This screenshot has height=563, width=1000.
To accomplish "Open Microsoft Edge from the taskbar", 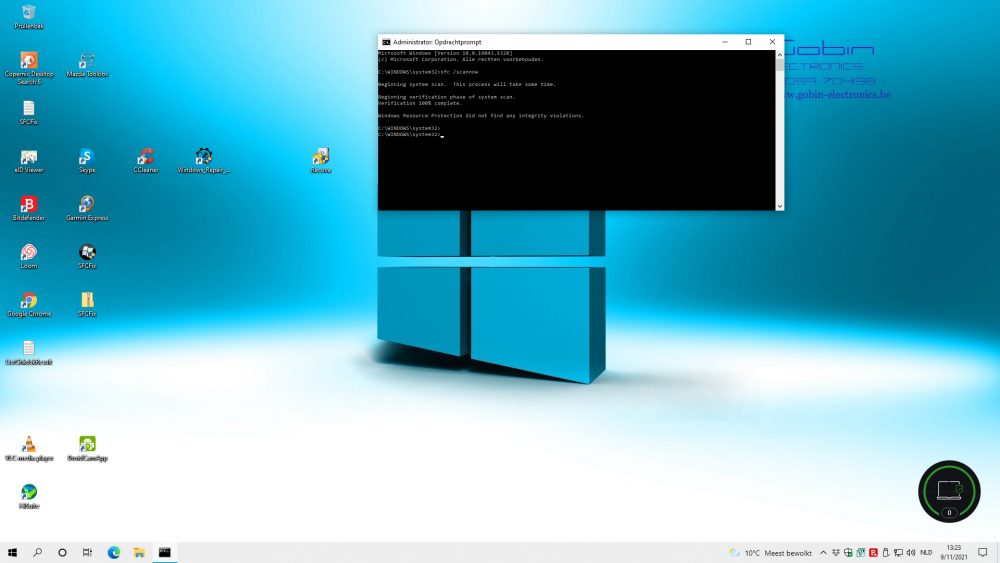I will 113,552.
